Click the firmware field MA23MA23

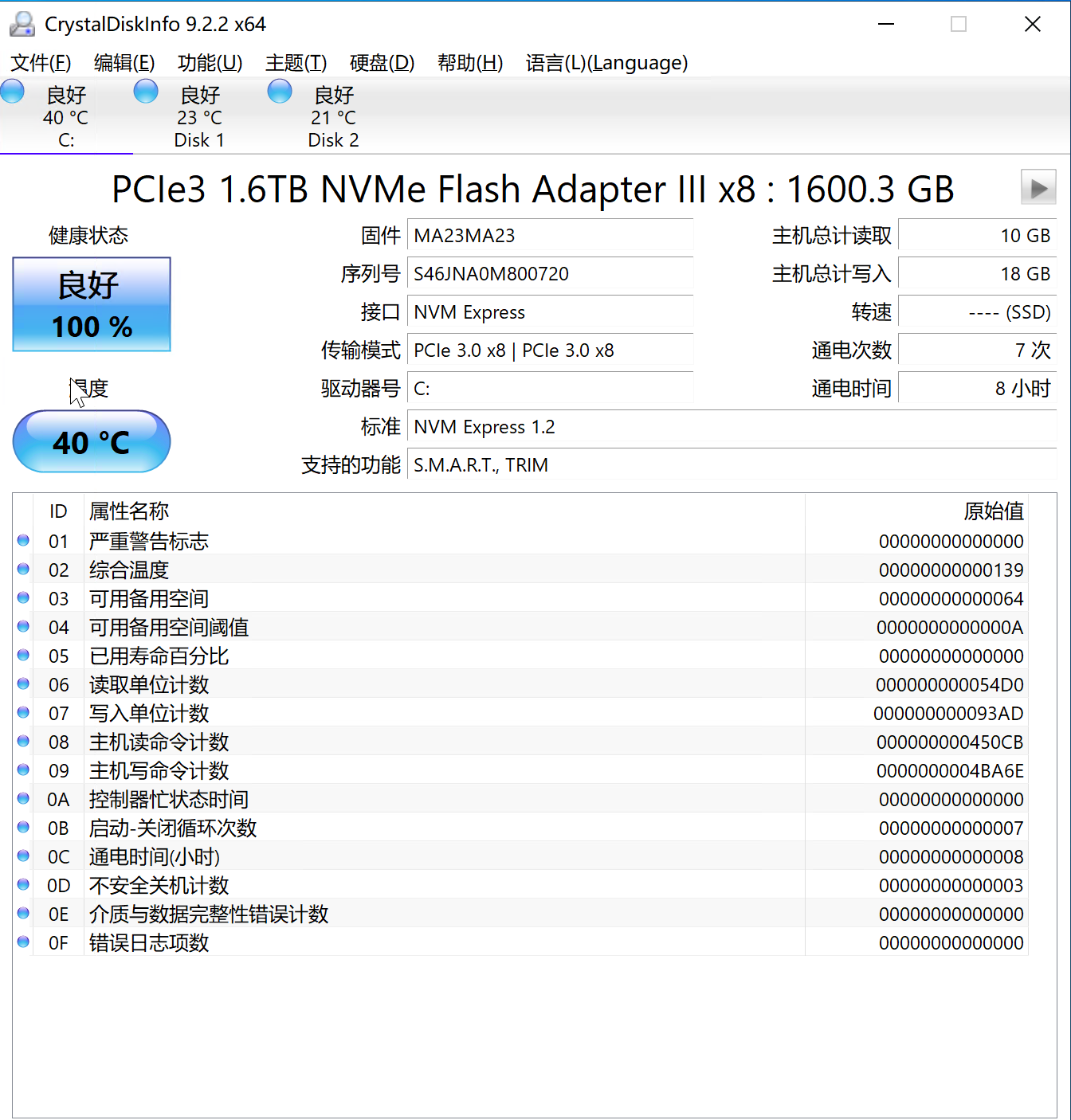click(x=550, y=236)
